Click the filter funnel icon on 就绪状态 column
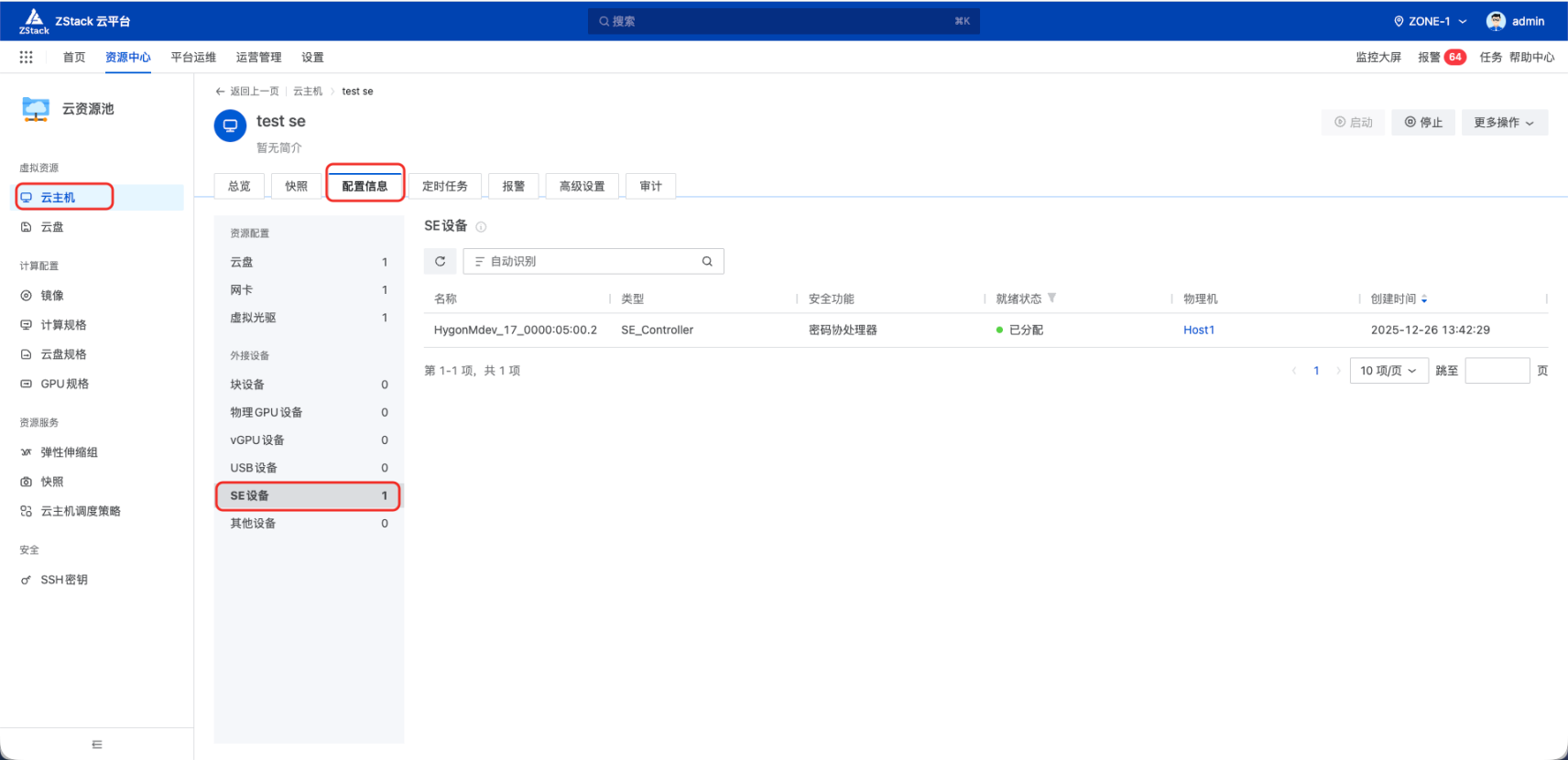Viewport: 1568px width, 760px height. click(x=1052, y=298)
